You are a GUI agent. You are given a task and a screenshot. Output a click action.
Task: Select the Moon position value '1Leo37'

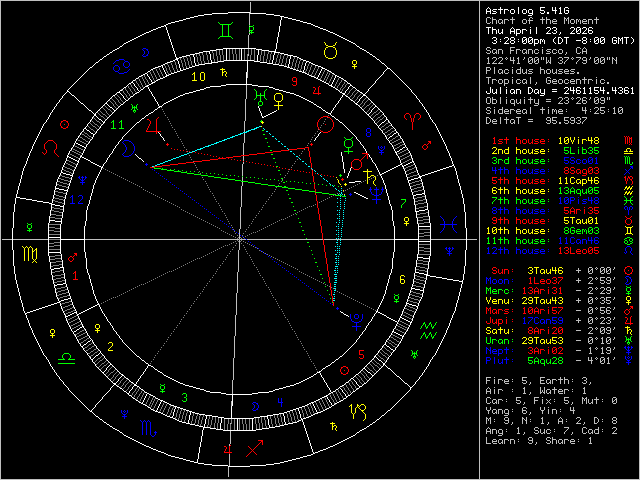545,281
